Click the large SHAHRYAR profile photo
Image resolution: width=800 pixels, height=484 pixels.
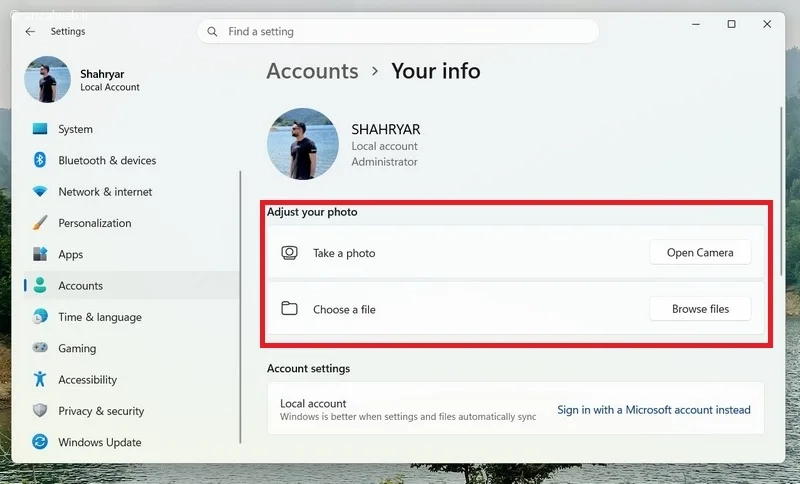(303, 144)
